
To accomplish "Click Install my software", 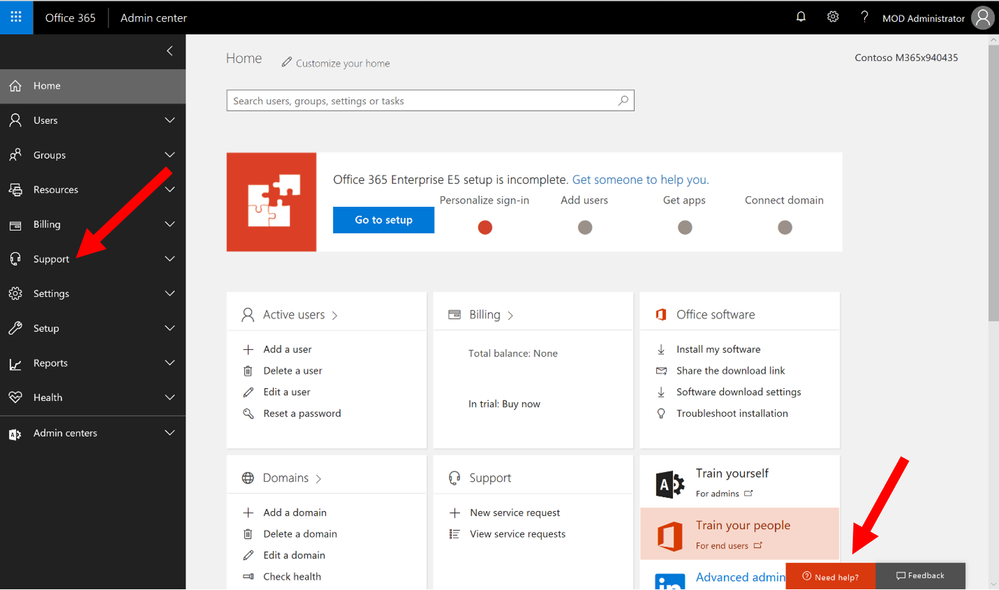I will 718,349.
